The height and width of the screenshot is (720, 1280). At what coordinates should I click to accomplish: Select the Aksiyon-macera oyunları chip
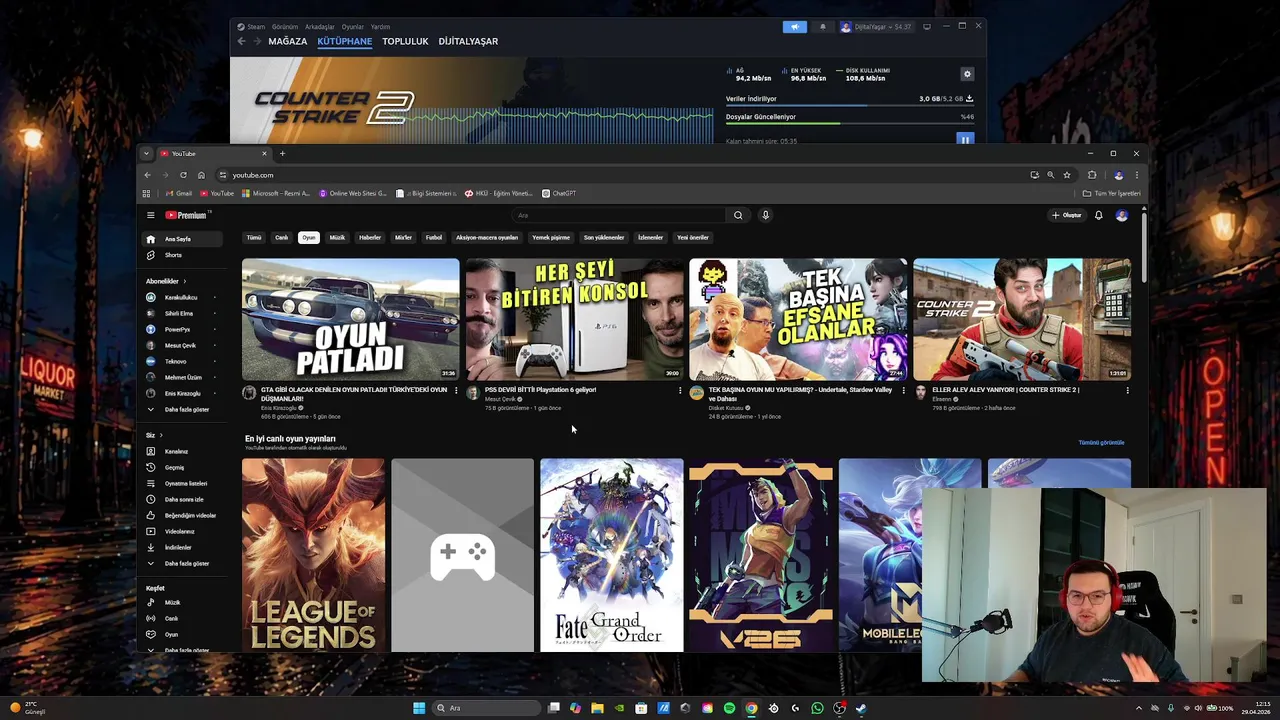click(x=487, y=238)
